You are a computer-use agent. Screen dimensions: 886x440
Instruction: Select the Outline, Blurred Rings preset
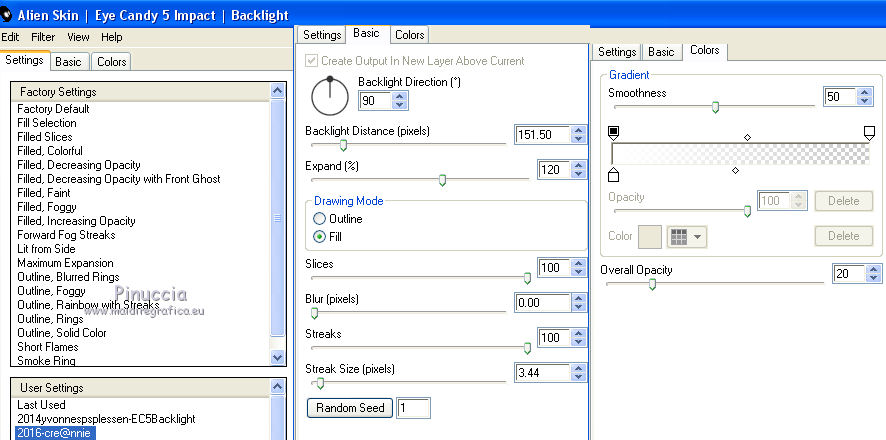click(68, 277)
